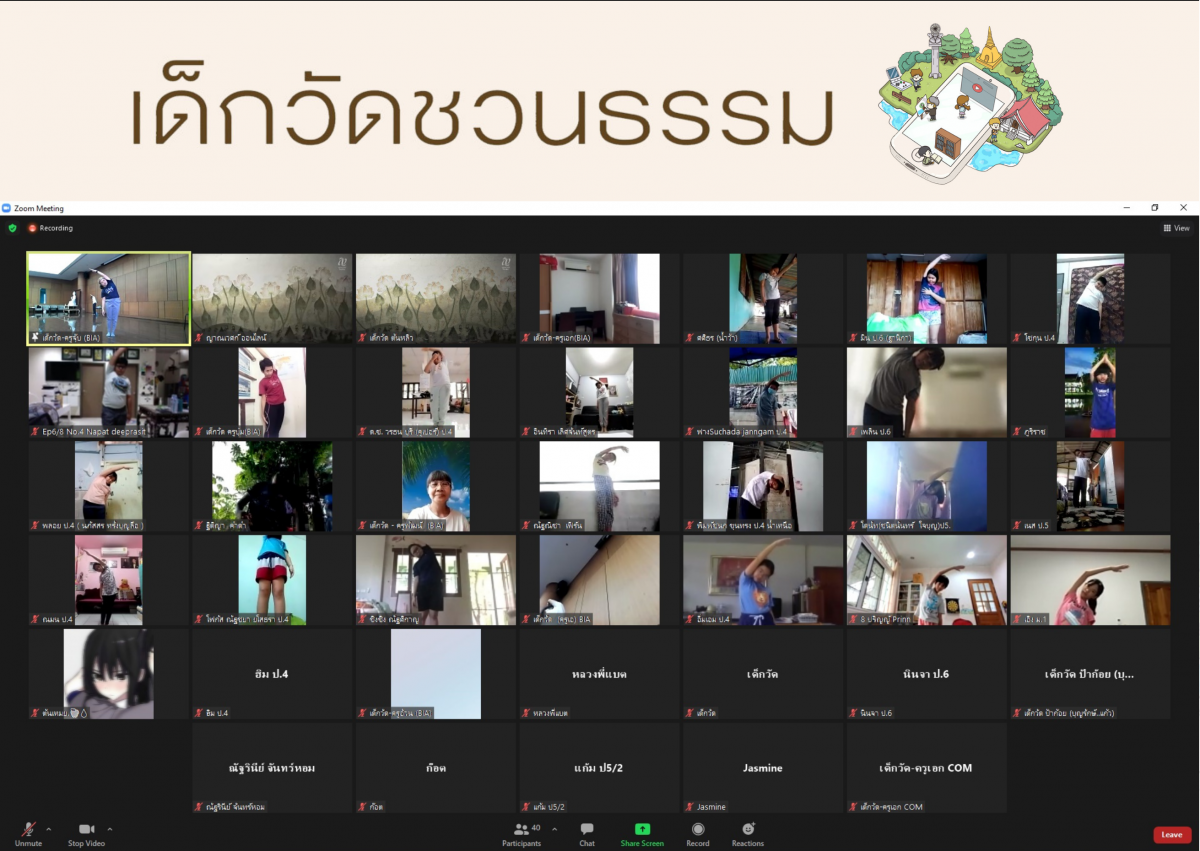This screenshot has width=1200, height=851.
Task: Select the นินจา ป.6 participant tile
Action: 926,674
